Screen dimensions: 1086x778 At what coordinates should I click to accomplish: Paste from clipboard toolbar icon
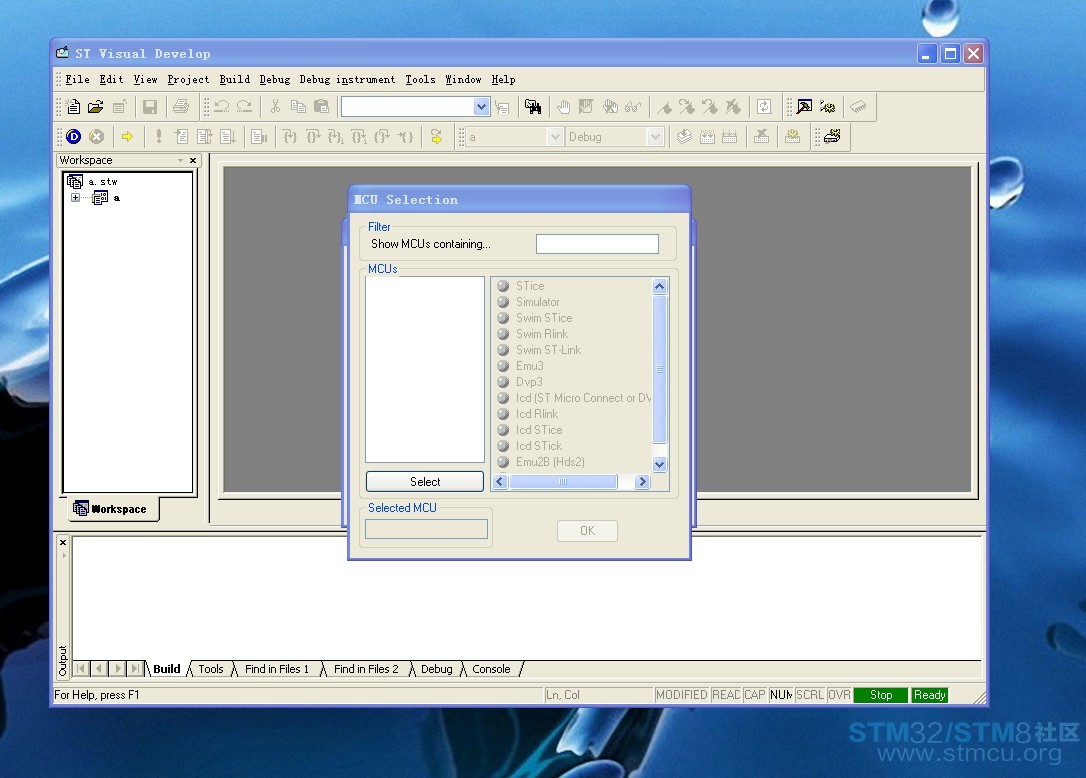[x=321, y=107]
